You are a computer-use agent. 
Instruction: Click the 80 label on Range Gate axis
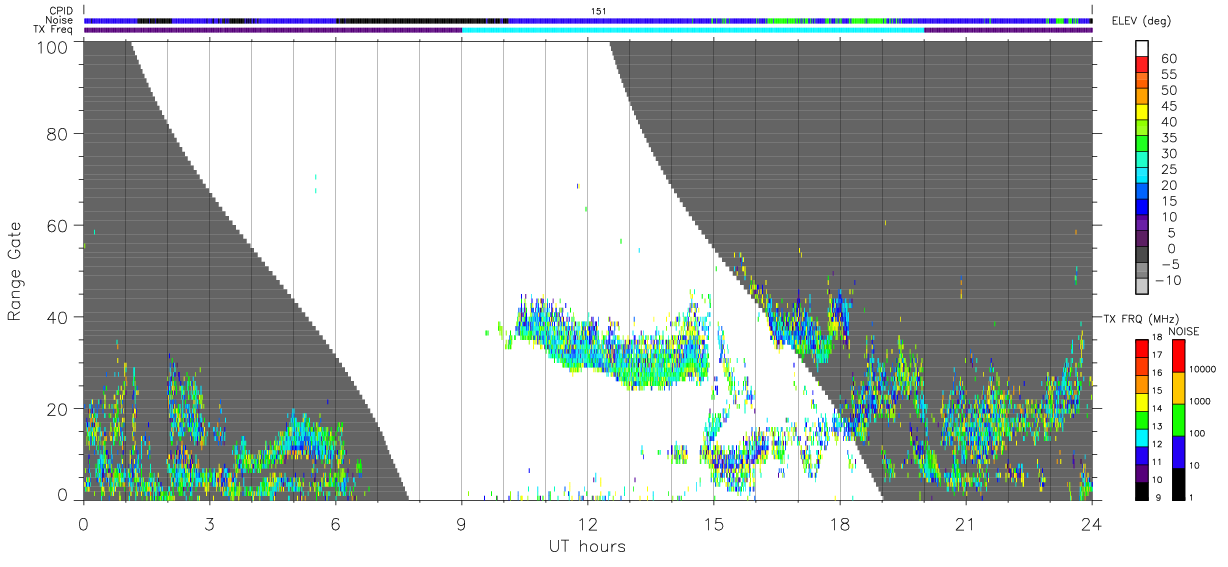pos(58,134)
